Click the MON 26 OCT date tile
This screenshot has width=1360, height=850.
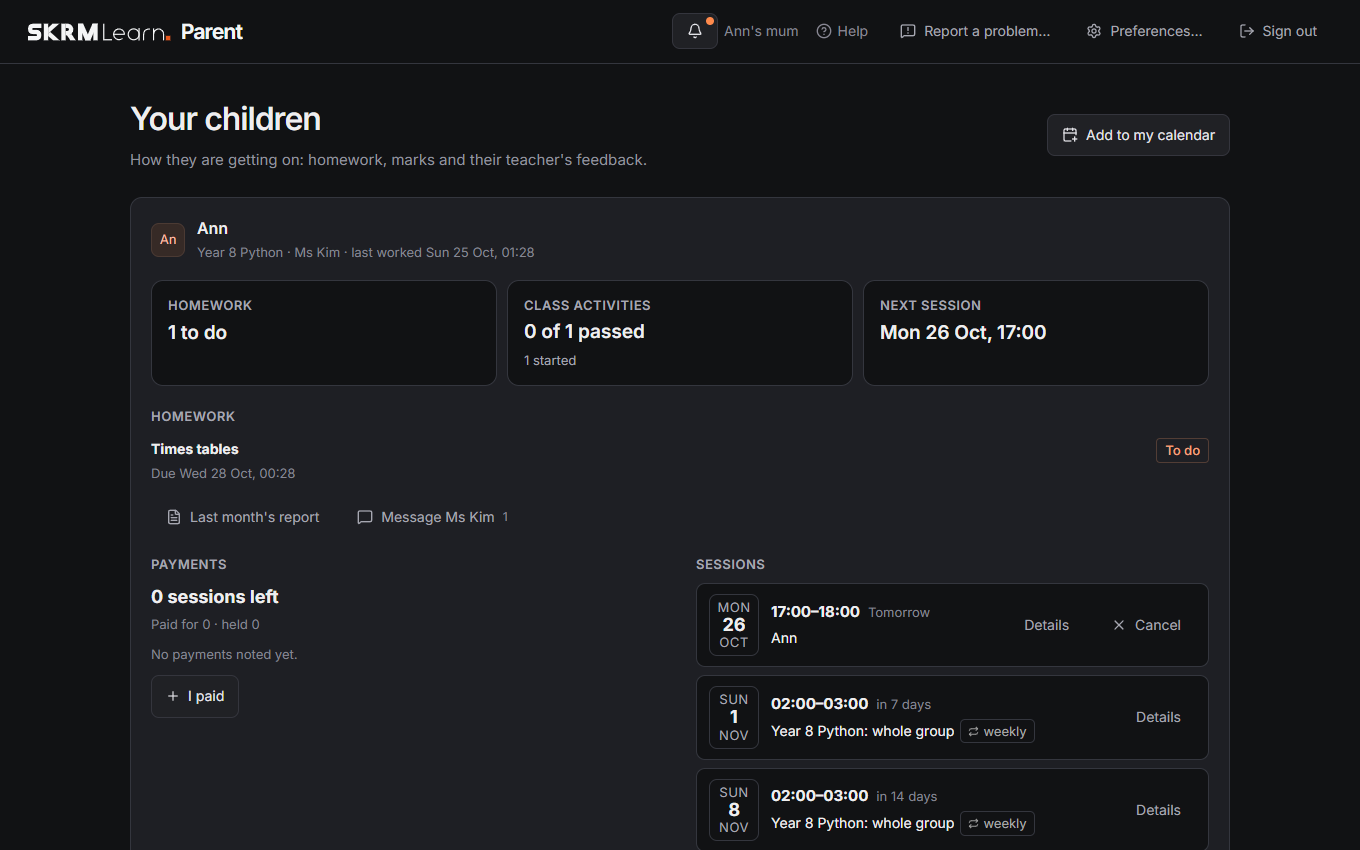coord(734,625)
